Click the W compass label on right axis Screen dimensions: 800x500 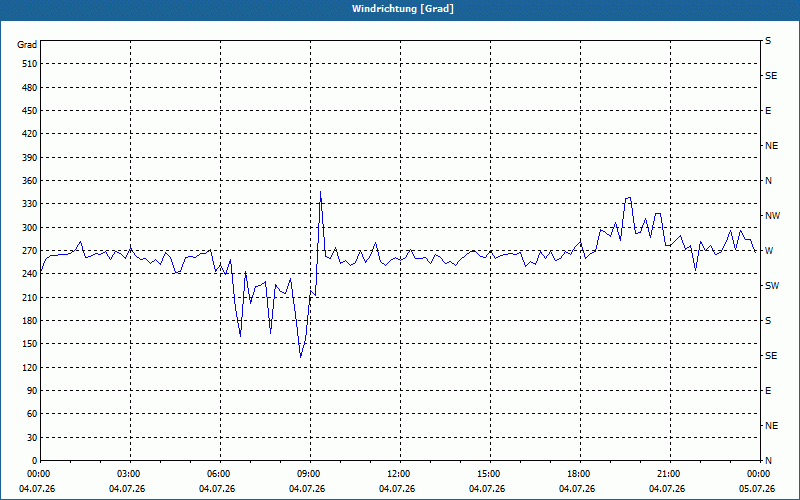tap(769, 251)
